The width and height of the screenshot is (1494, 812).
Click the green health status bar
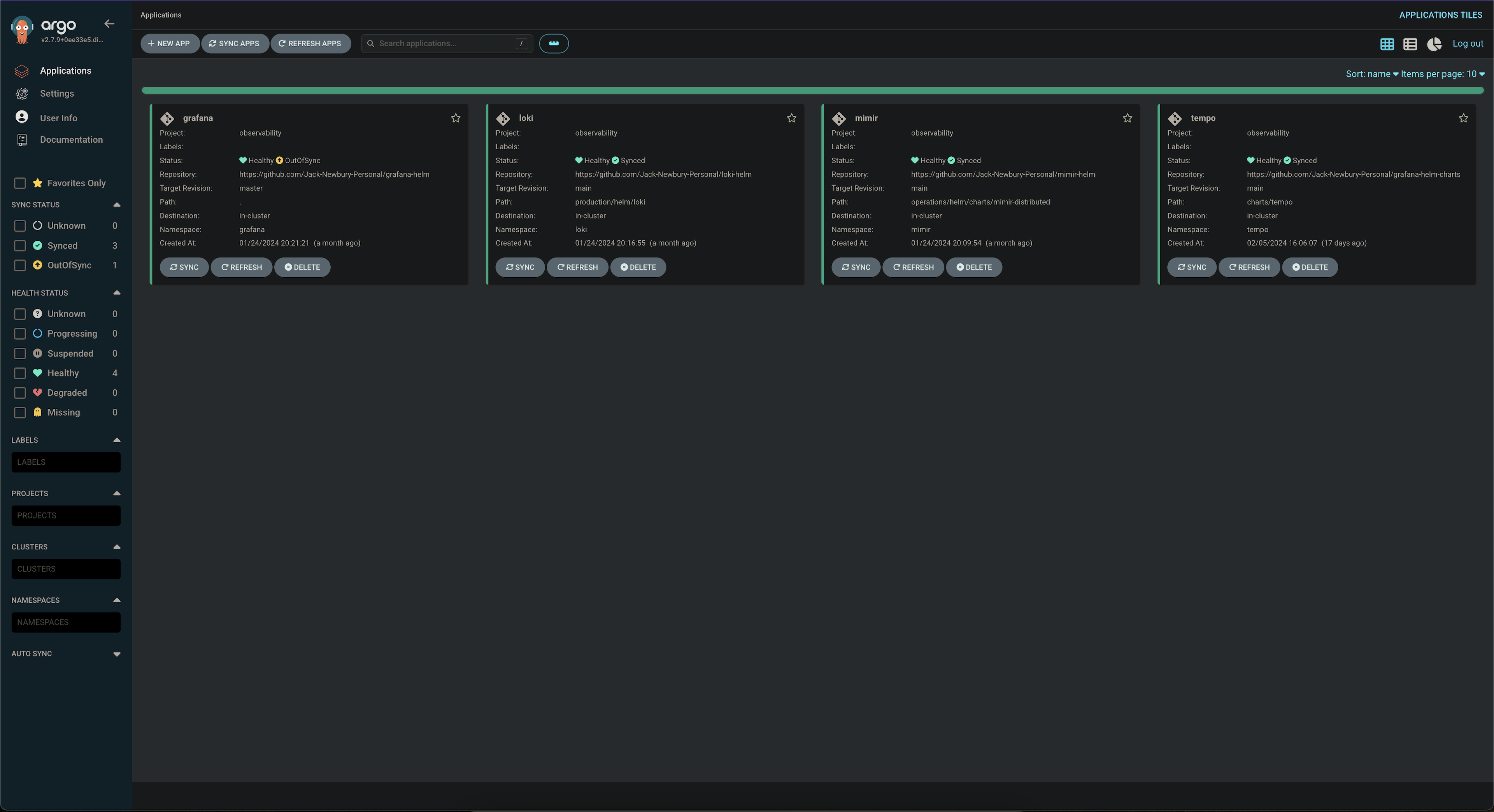pyautogui.click(x=812, y=90)
